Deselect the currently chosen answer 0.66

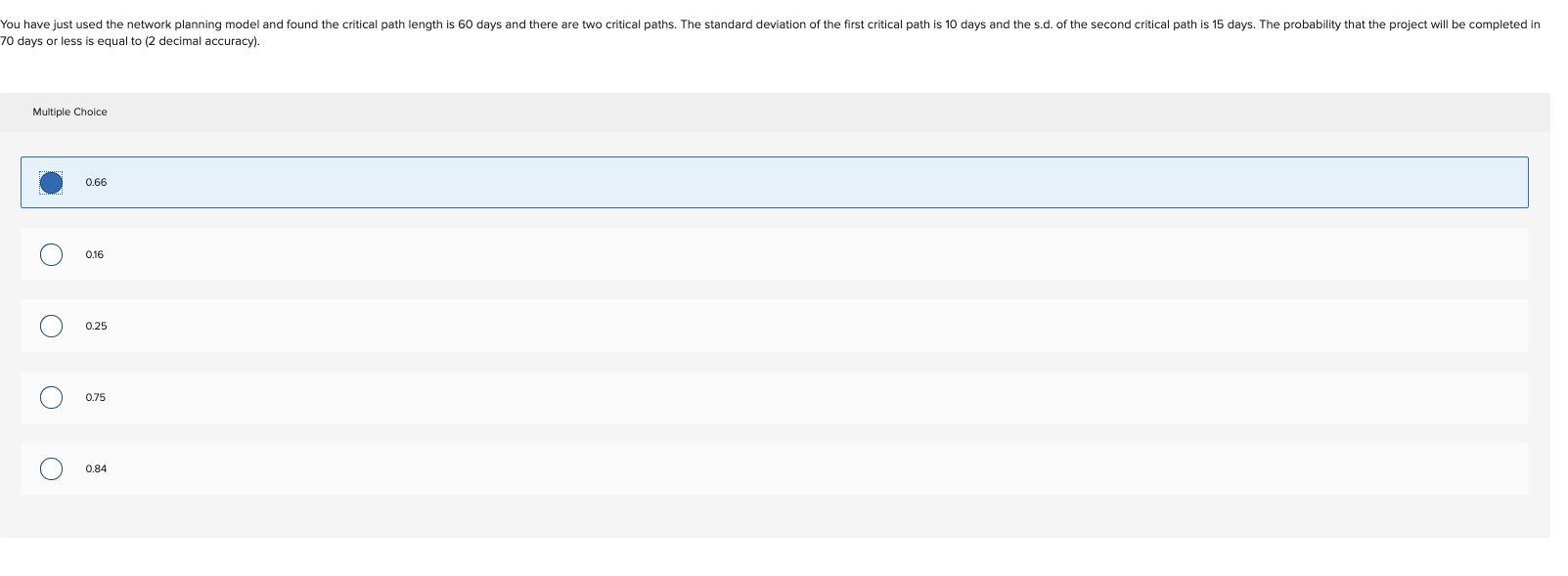51,182
